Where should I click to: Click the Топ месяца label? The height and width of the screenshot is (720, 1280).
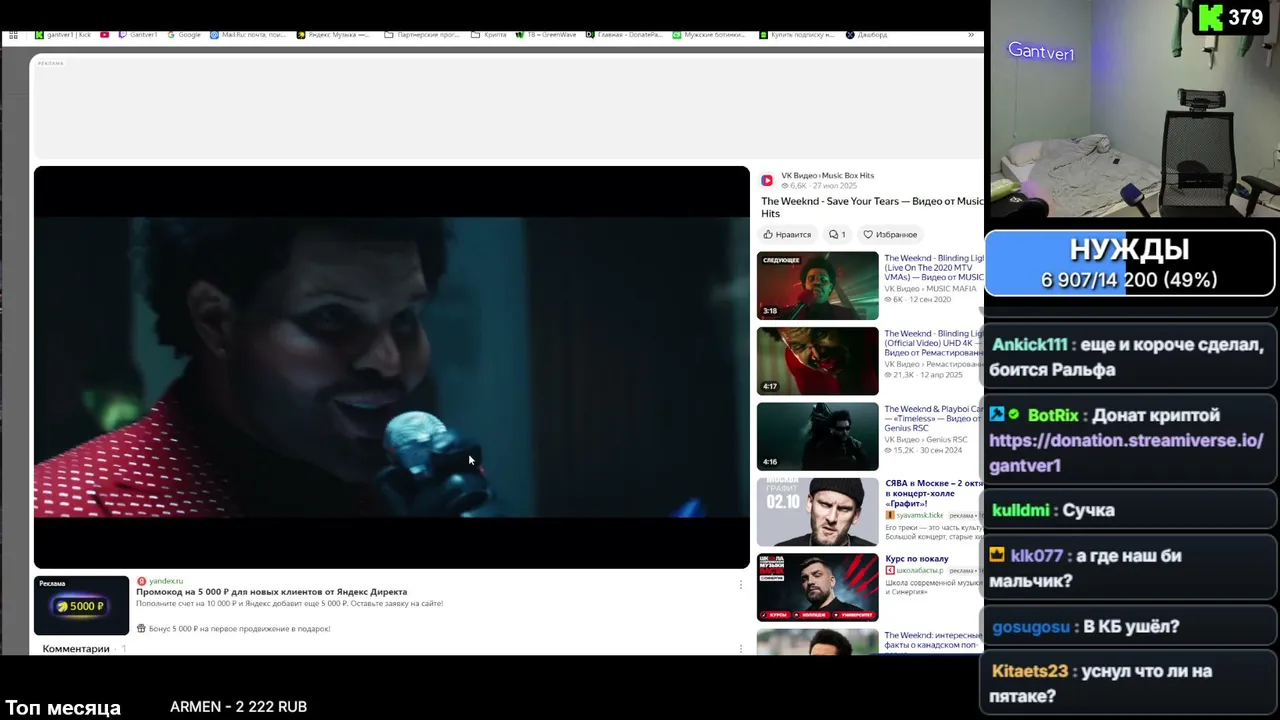click(x=63, y=708)
